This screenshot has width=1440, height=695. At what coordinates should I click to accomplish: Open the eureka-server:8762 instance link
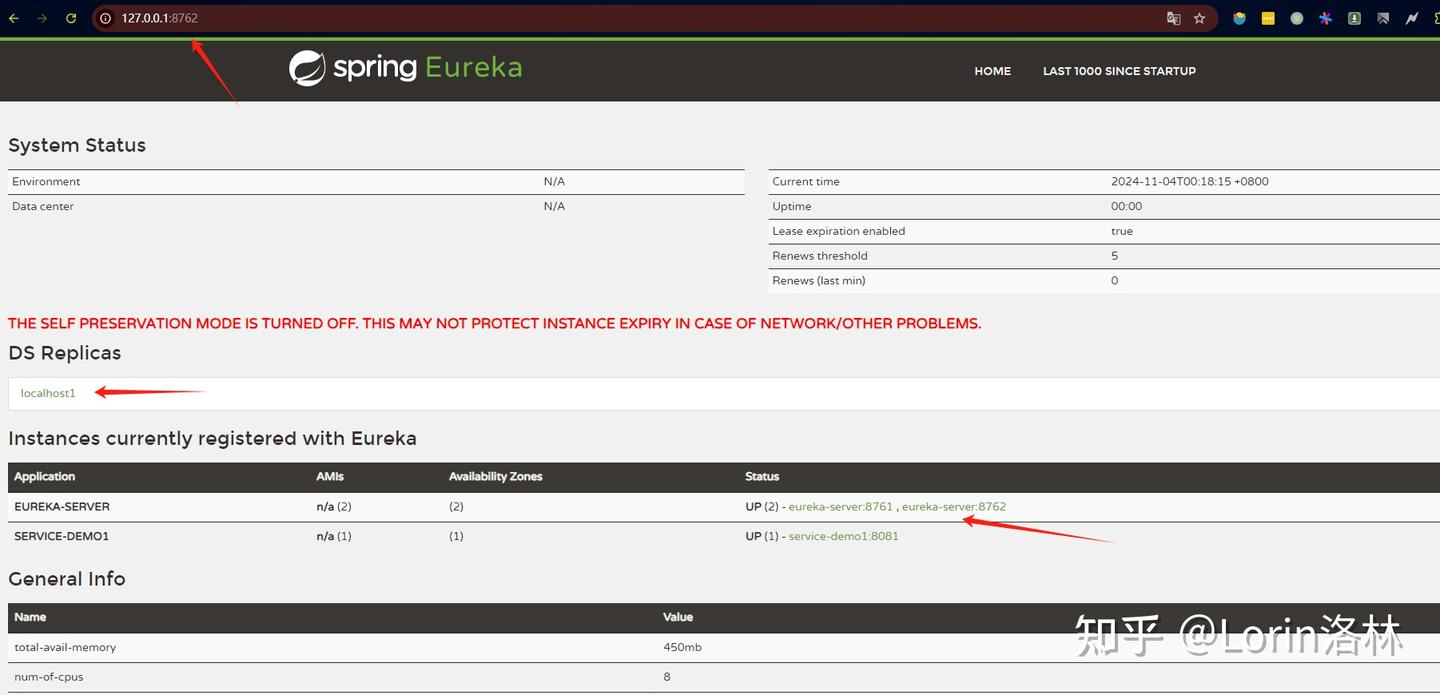pyautogui.click(x=953, y=506)
